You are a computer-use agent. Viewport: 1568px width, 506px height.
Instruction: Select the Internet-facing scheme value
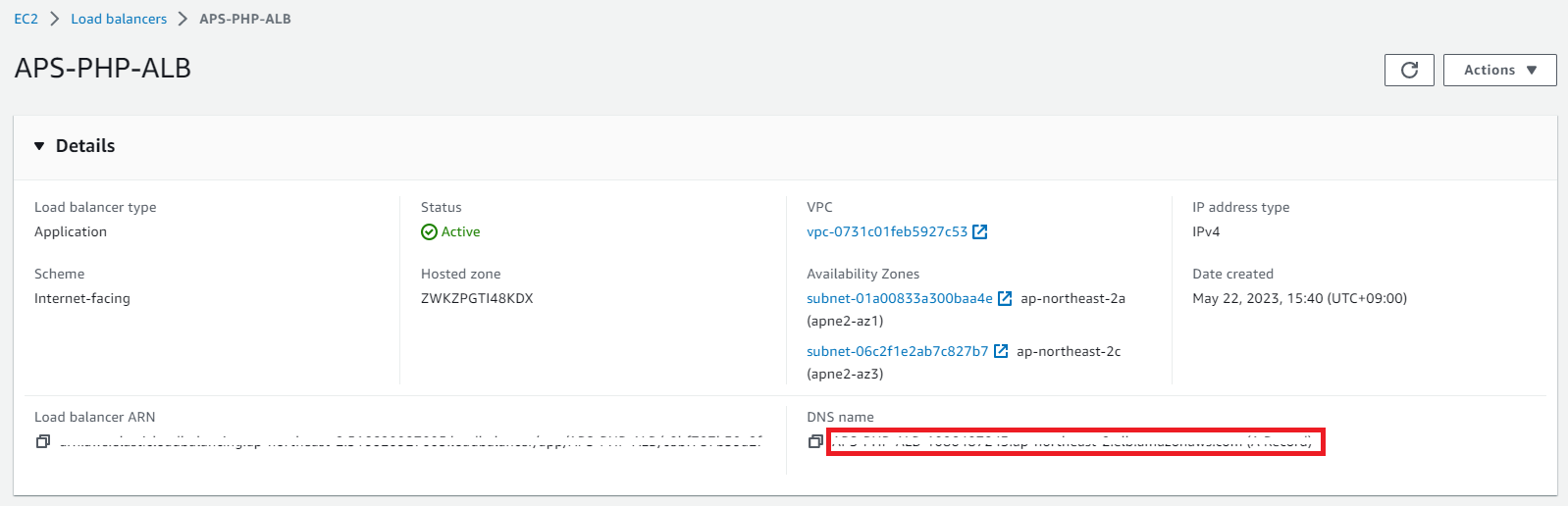(82, 298)
